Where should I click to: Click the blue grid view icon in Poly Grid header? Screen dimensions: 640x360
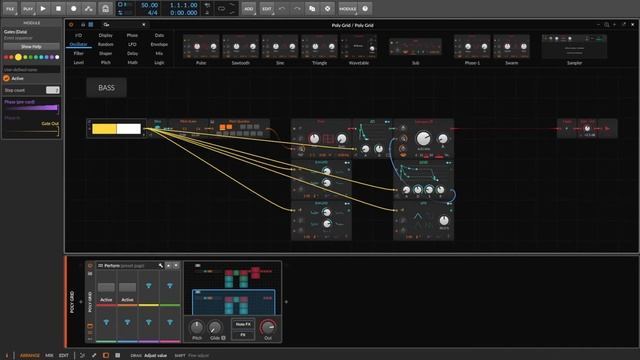(91, 25)
